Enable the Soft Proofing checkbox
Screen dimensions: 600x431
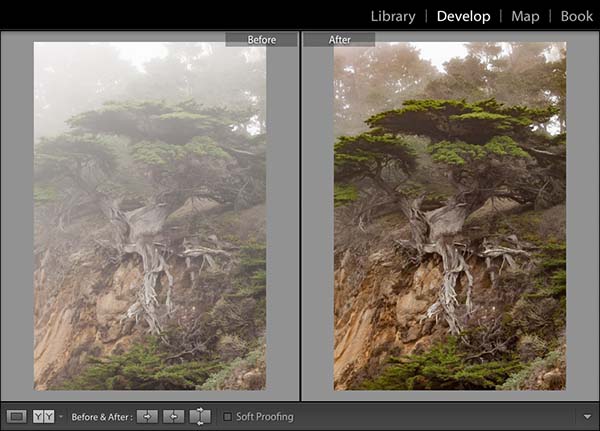227,416
